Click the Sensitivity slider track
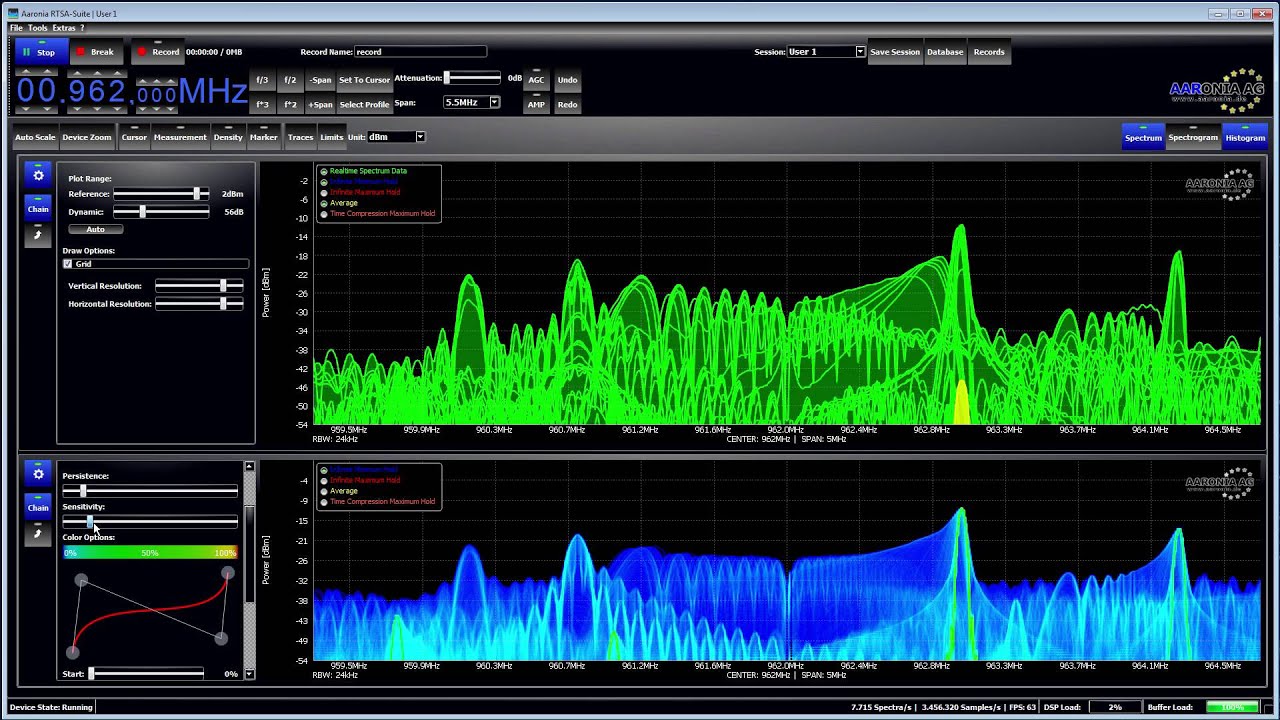Image resolution: width=1280 pixels, height=720 pixels. pos(150,522)
